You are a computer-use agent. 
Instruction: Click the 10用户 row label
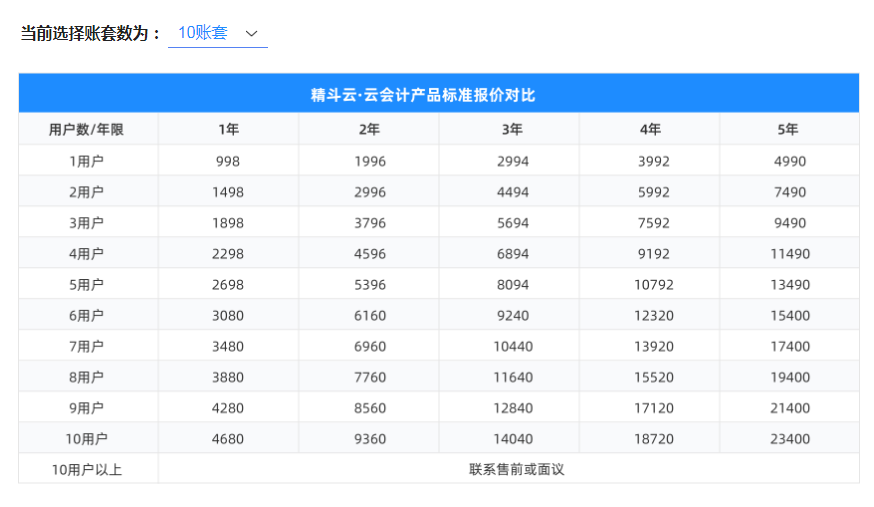click(x=86, y=439)
